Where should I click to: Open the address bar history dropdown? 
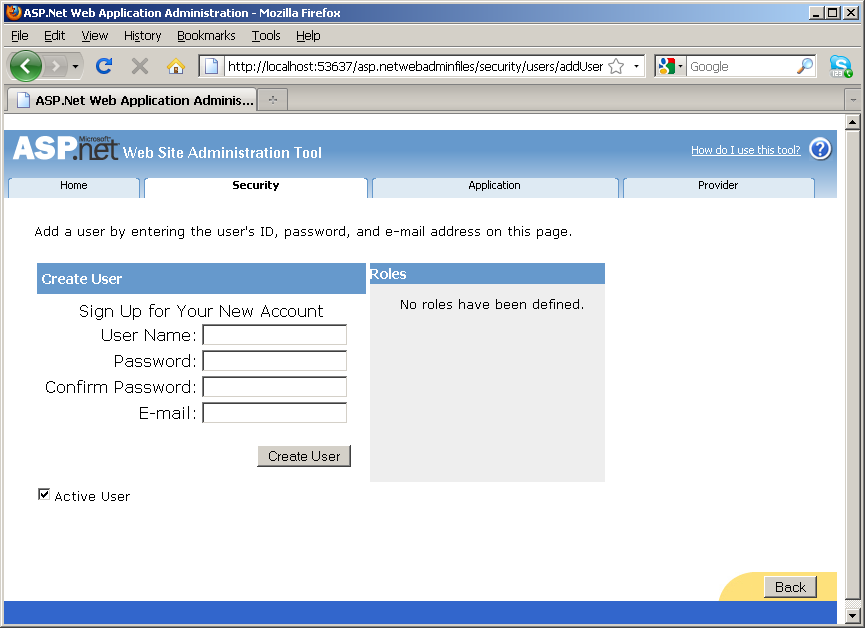tap(636, 66)
